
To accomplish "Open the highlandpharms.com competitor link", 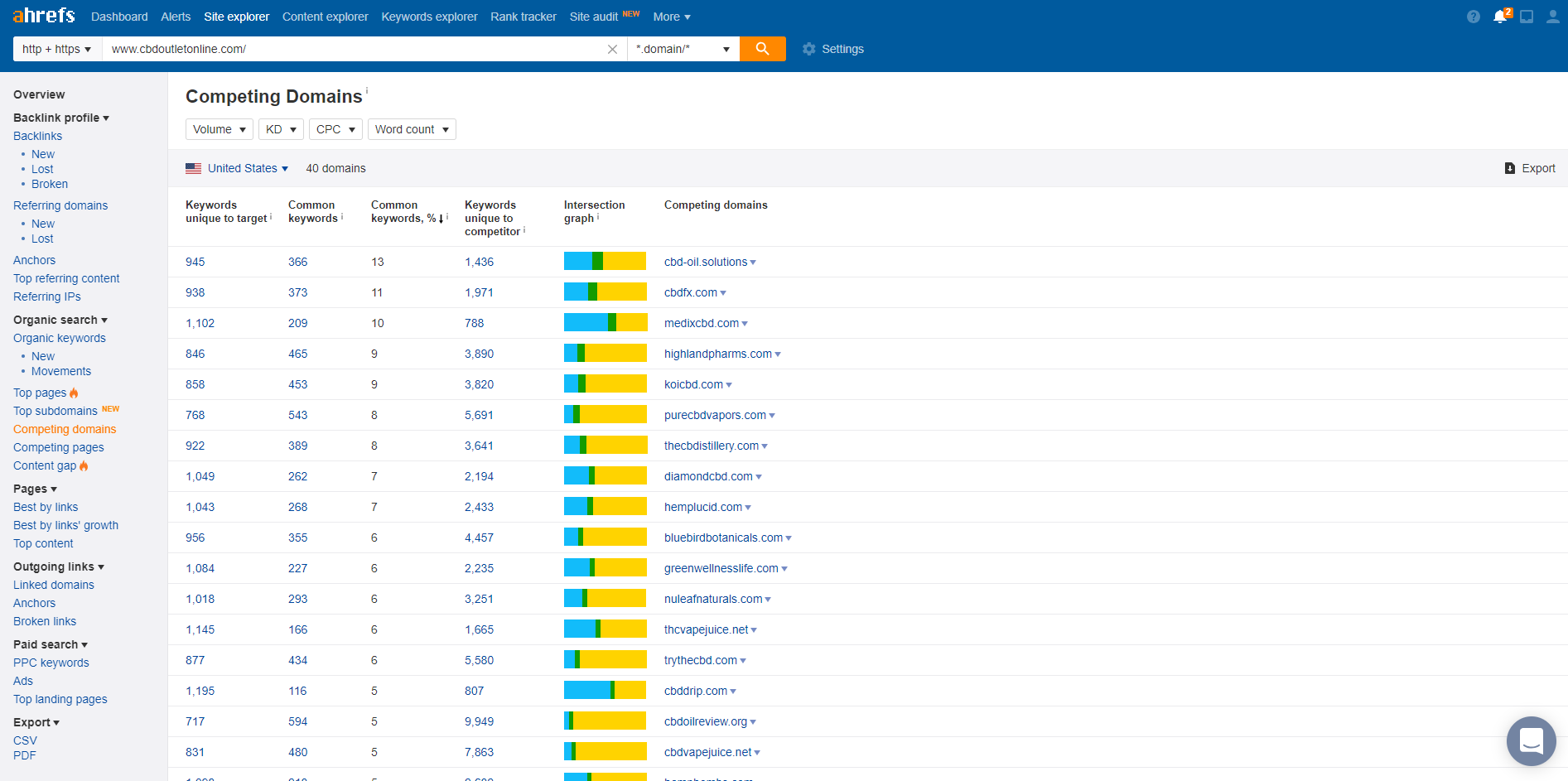I will [718, 354].
